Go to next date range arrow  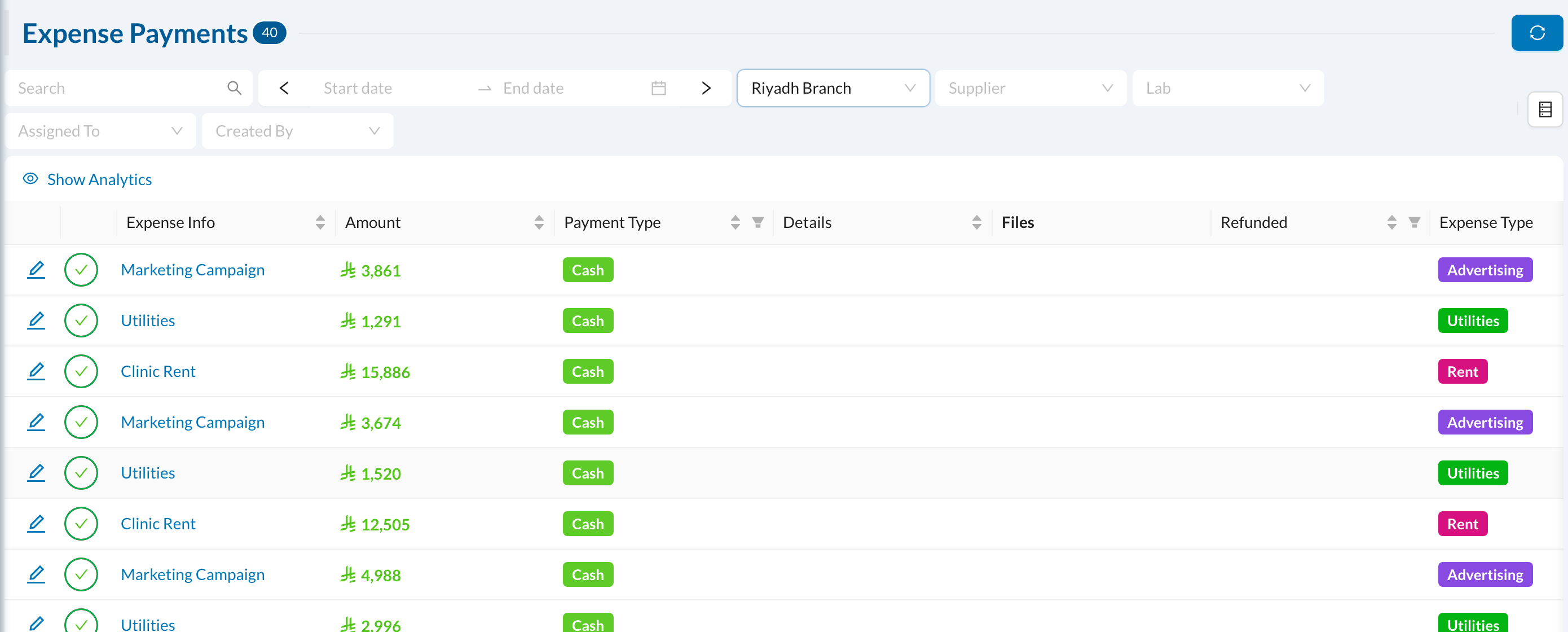coord(706,88)
